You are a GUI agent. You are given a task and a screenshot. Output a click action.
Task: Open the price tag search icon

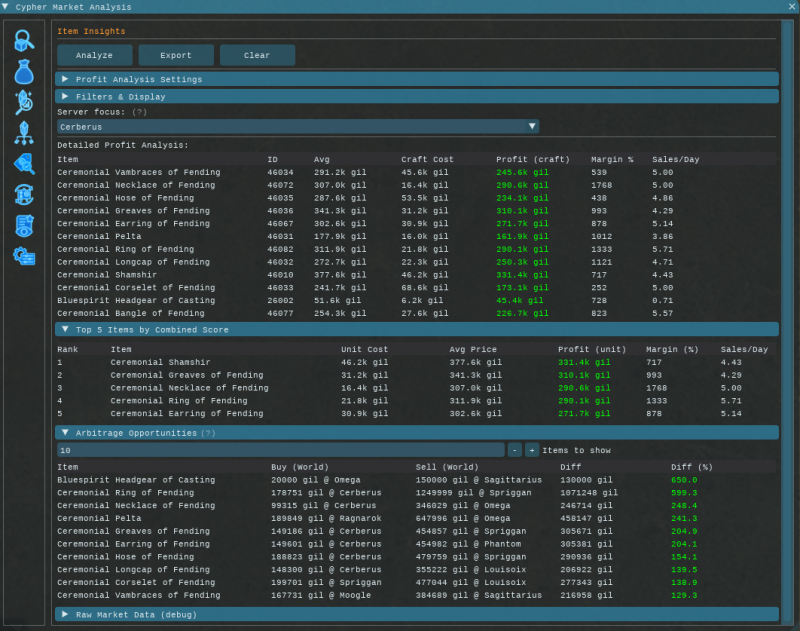24,164
